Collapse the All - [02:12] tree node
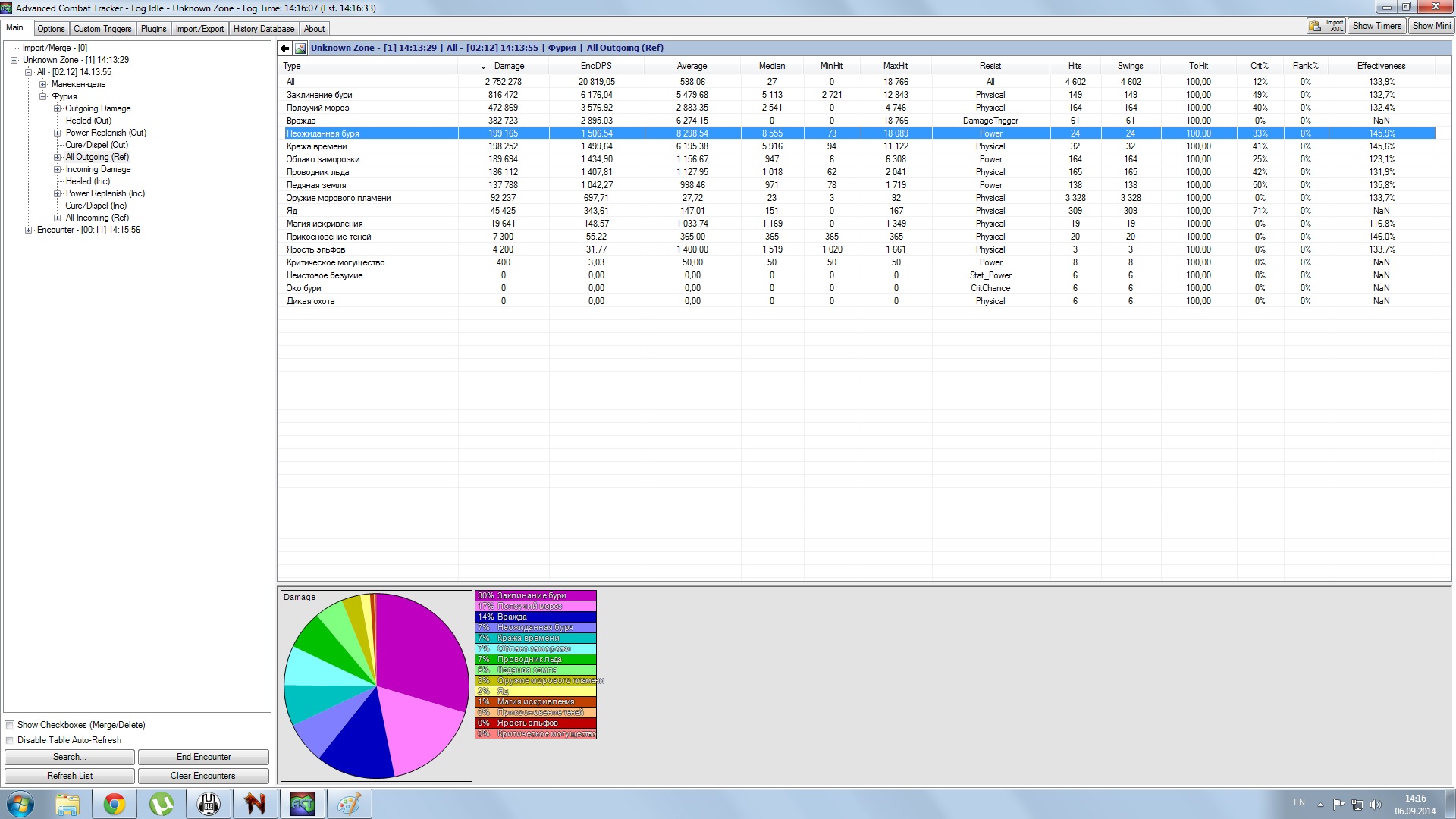Screen dimensions: 1456x819 click(x=28, y=72)
